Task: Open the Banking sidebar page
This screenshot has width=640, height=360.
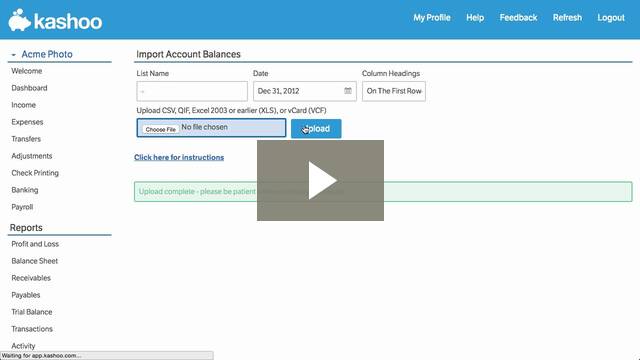Action: (25, 190)
